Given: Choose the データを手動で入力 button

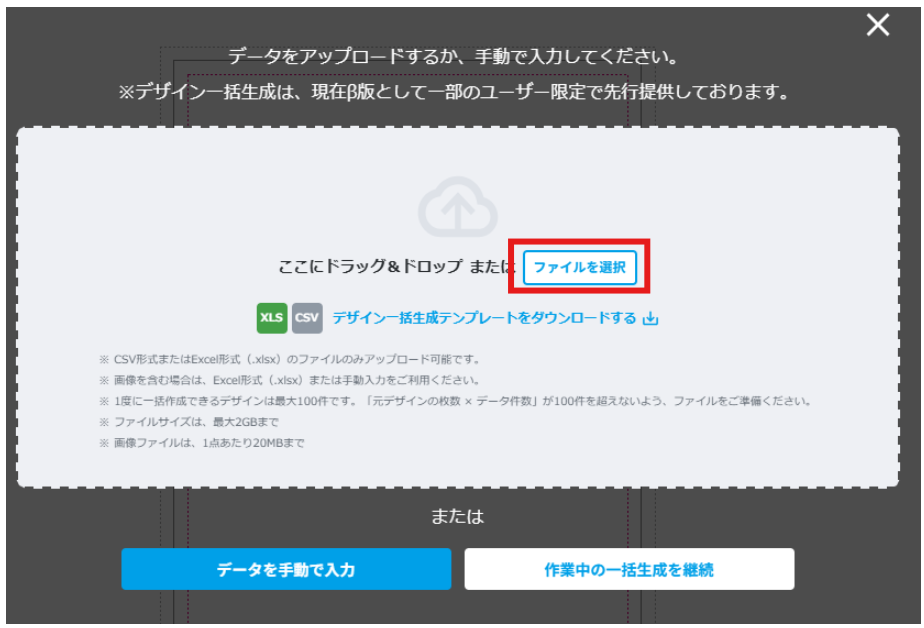Looking at the screenshot, I should [x=286, y=570].
